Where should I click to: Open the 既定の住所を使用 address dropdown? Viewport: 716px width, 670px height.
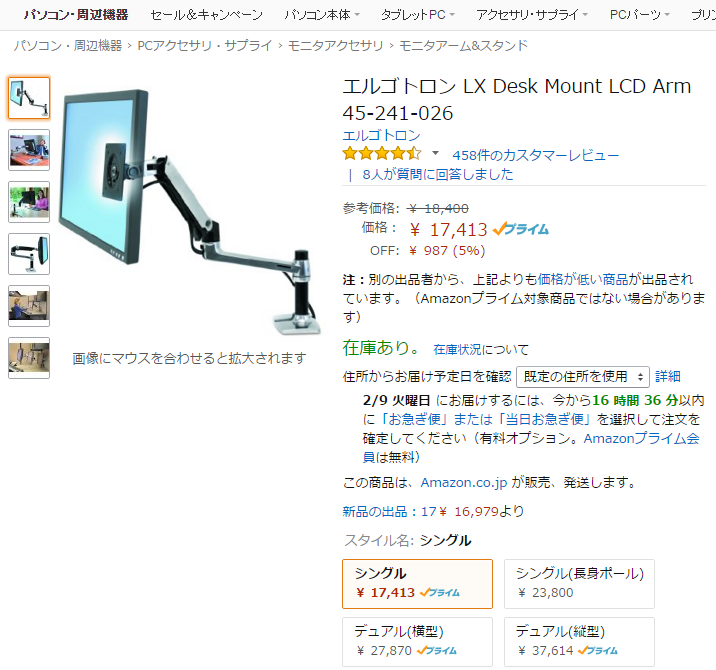click(x=583, y=377)
